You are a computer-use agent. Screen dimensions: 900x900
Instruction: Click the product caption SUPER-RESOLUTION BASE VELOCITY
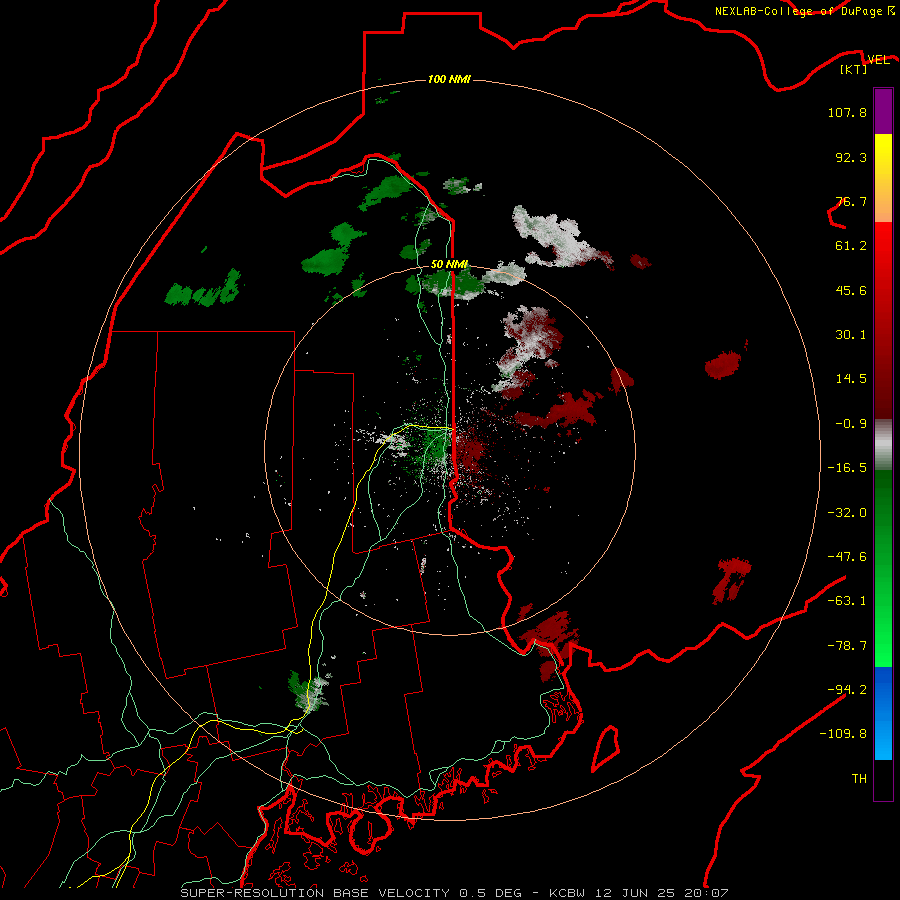click(315, 893)
